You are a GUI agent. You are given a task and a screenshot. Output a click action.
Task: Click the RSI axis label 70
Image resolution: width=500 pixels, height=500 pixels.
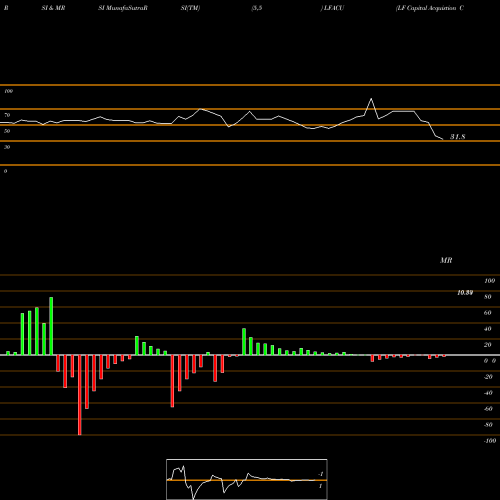(x=7, y=115)
